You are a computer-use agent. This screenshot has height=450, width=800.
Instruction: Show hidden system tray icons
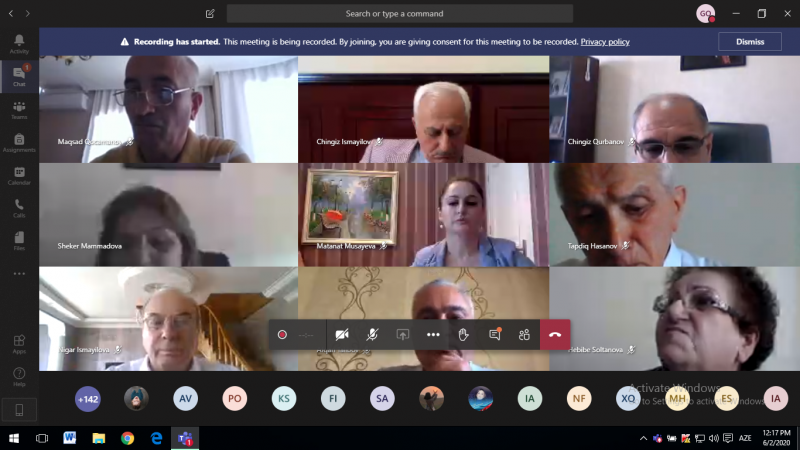point(643,438)
